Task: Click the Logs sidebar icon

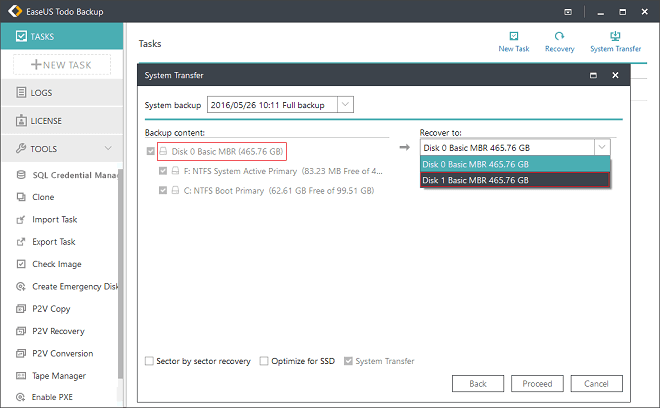Action: point(21,92)
